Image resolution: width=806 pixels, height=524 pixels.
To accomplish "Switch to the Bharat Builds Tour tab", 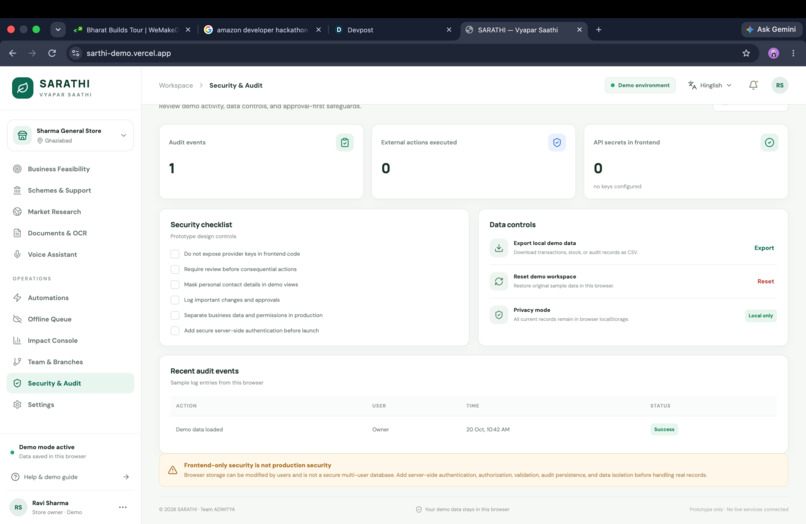I will click(x=133, y=30).
